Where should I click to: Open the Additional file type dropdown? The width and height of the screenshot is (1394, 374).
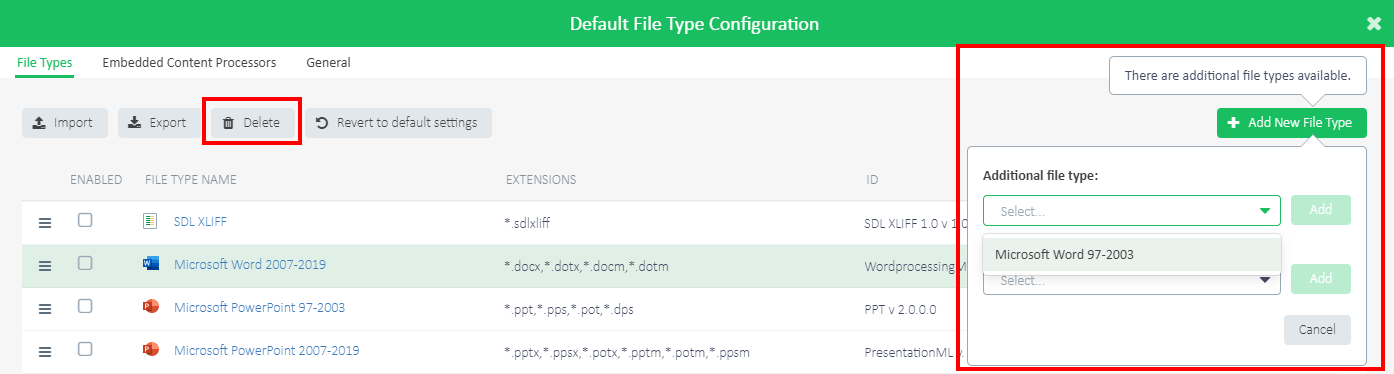click(1132, 211)
